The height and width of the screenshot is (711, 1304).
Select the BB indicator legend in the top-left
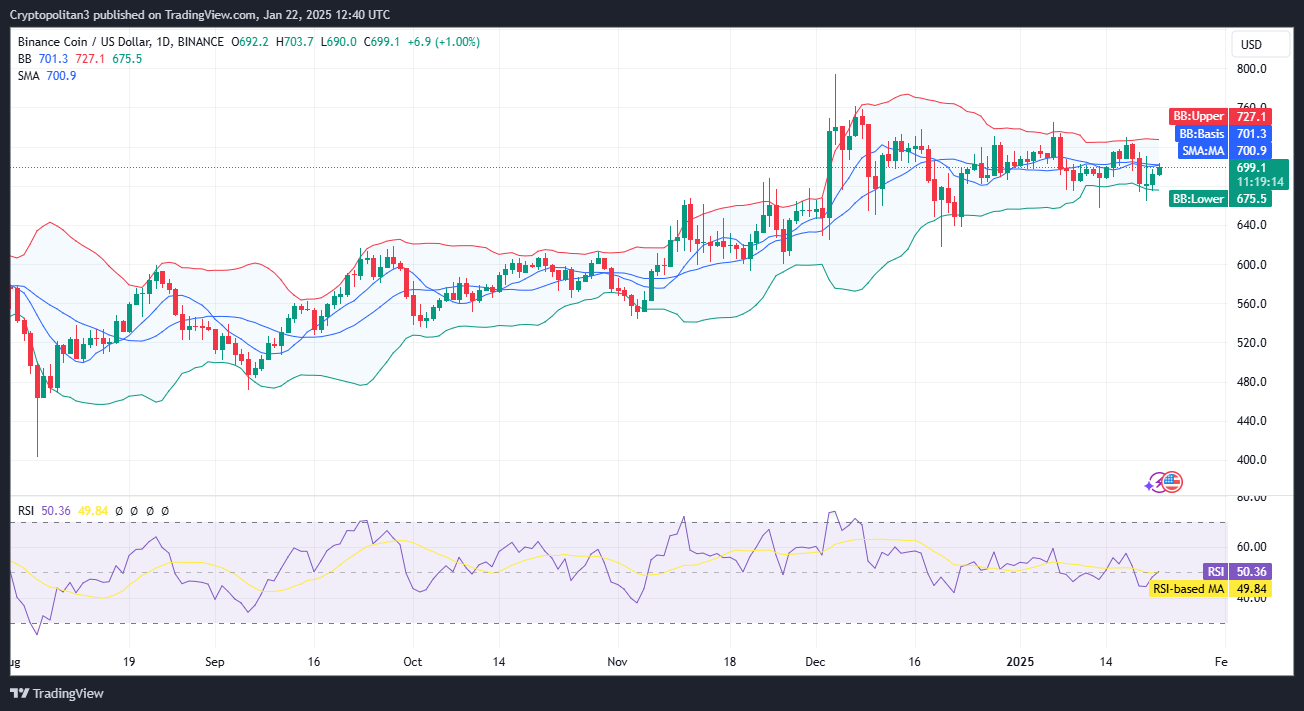click(26, 59)
